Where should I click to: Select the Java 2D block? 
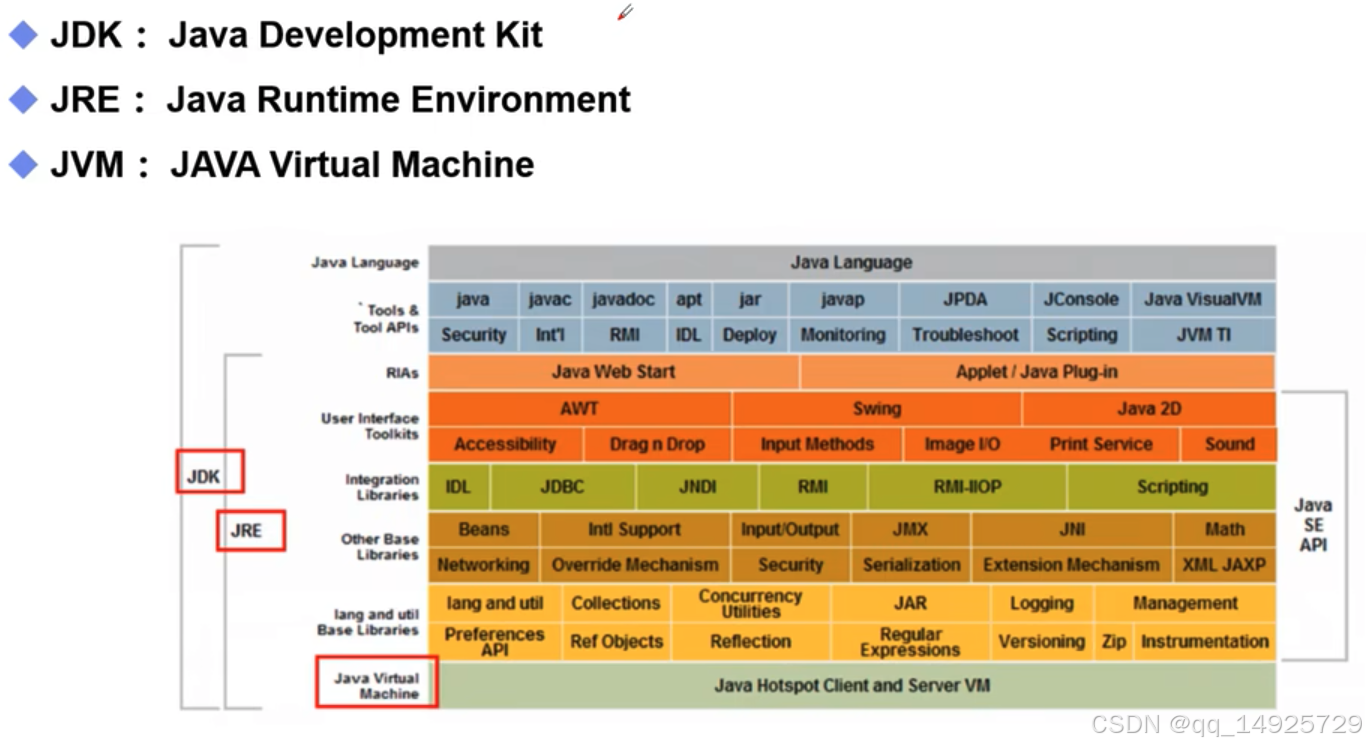(x=1147, y=408)
